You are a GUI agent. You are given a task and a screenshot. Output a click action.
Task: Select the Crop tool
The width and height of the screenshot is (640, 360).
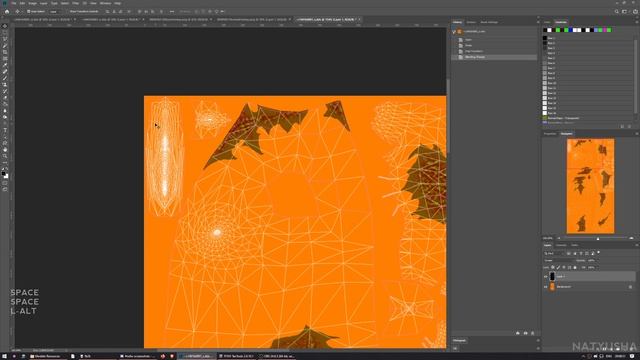(5, 52)
